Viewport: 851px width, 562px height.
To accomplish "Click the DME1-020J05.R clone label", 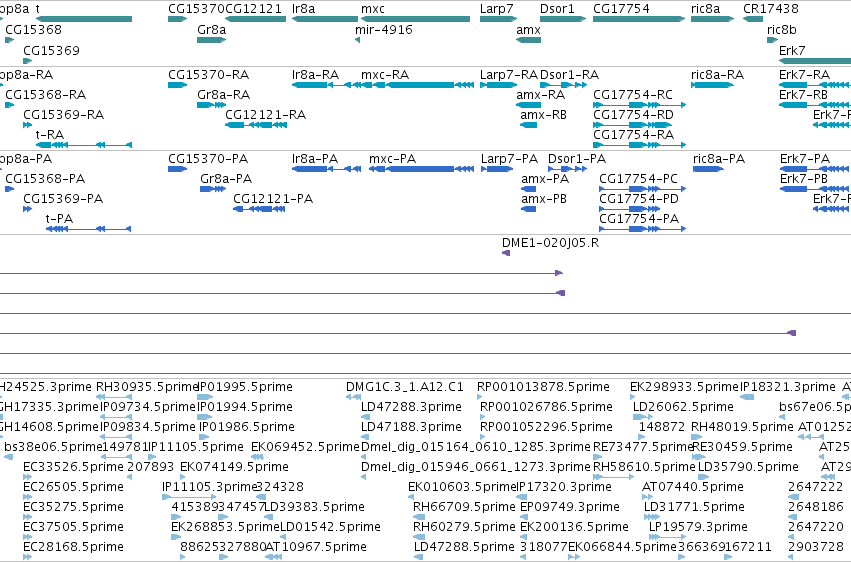I will pos(550,242).
